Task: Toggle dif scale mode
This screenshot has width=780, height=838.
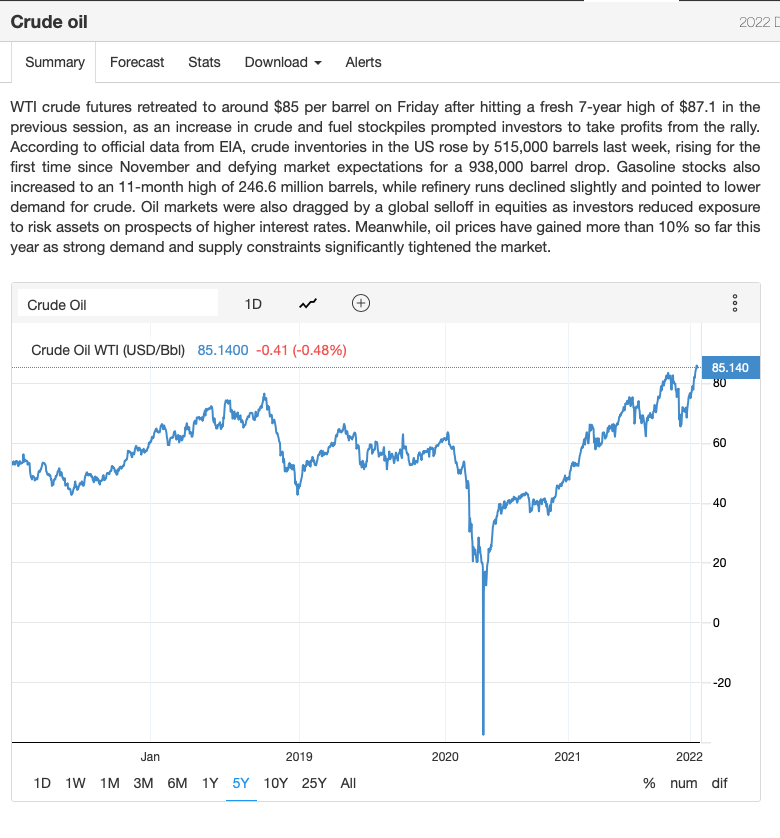Action: click(x=720, y=783)
